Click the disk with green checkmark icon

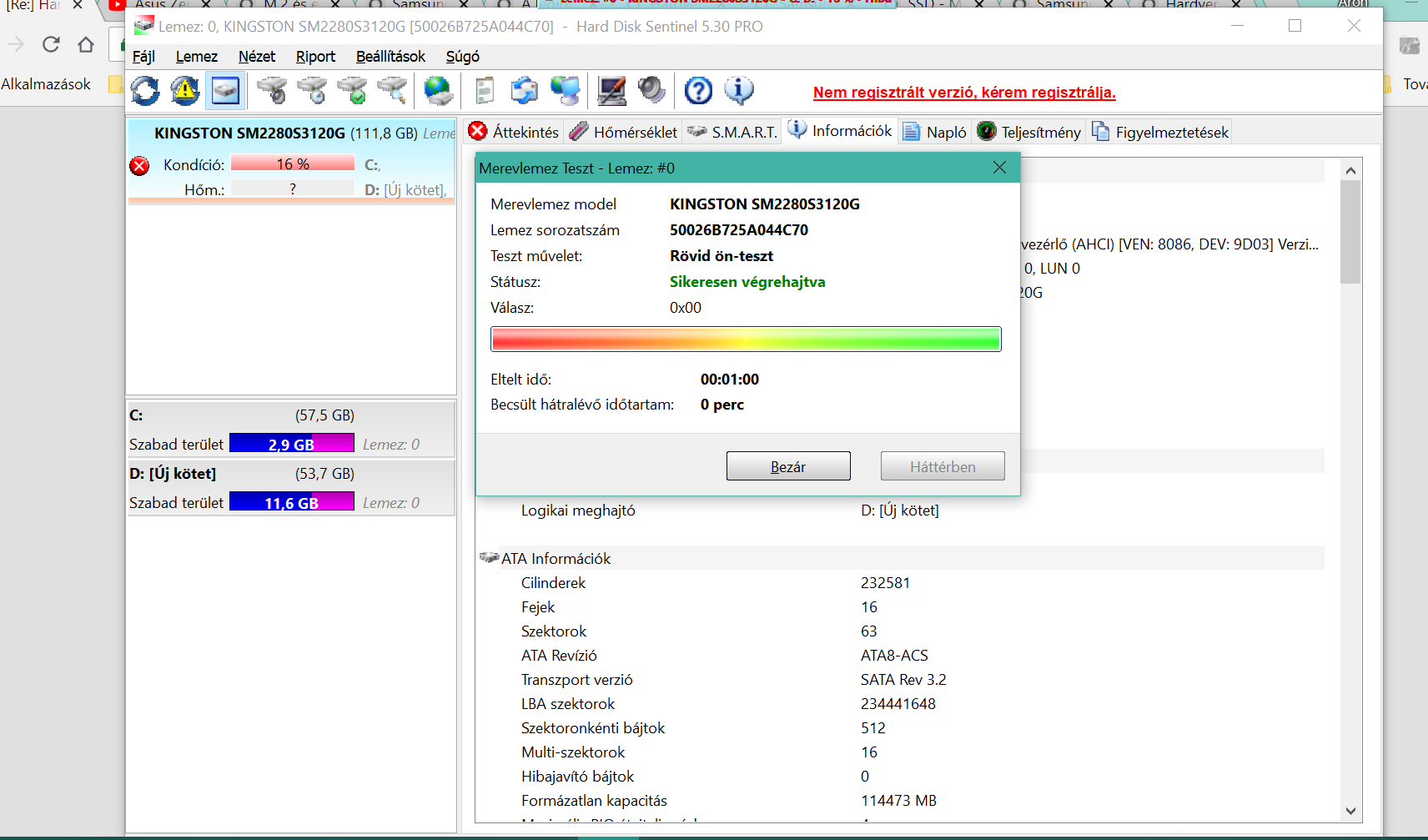coord(352,90)
